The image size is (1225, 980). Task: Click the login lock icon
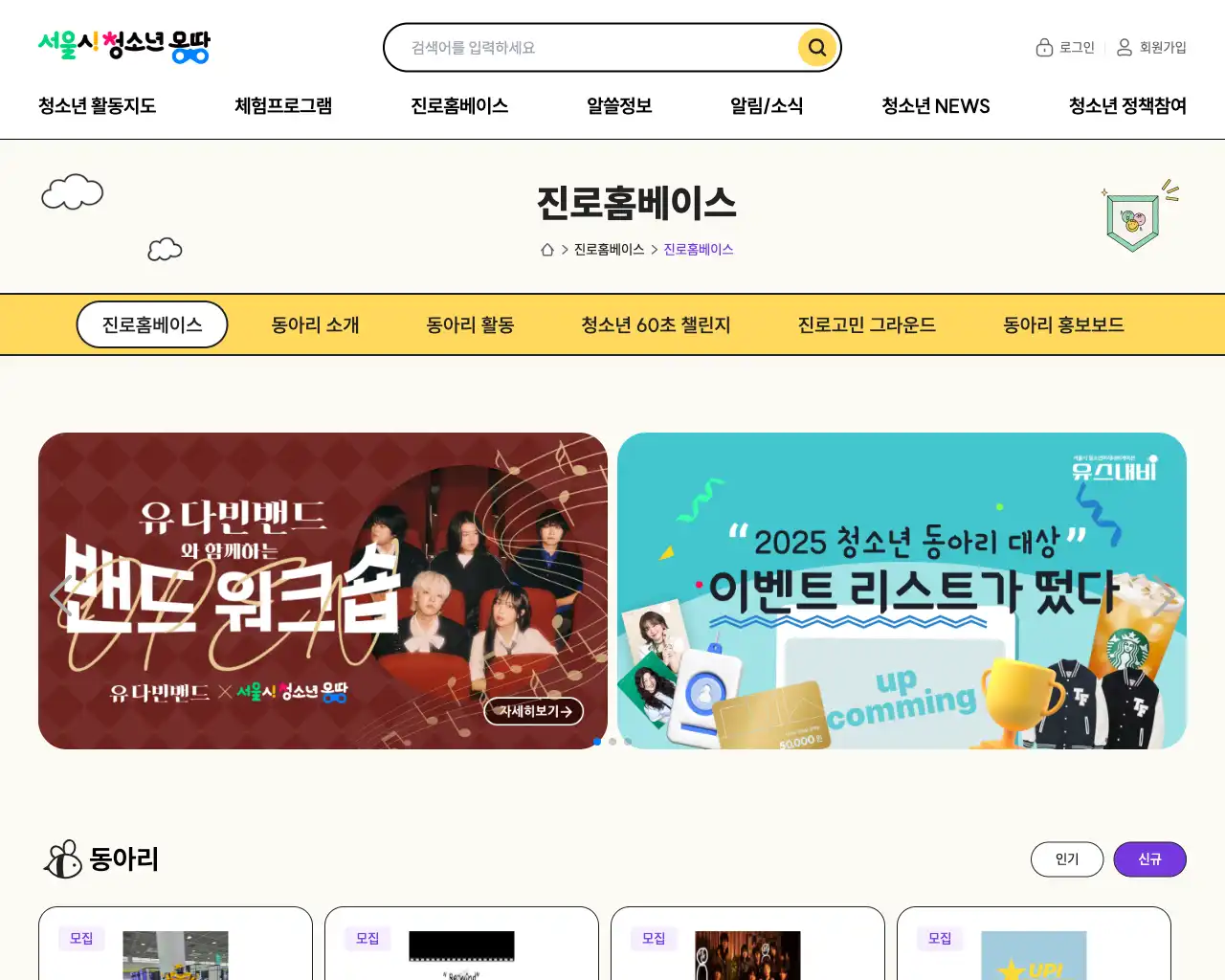[1044, 47]
